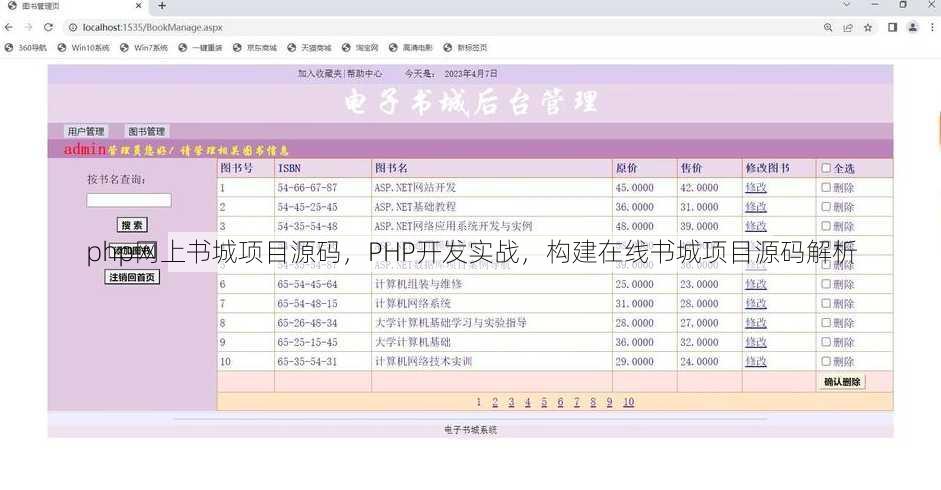Reload the BookManage page
Image resolution: width=941 pixels, height=490 pixels.
[49, 27]
